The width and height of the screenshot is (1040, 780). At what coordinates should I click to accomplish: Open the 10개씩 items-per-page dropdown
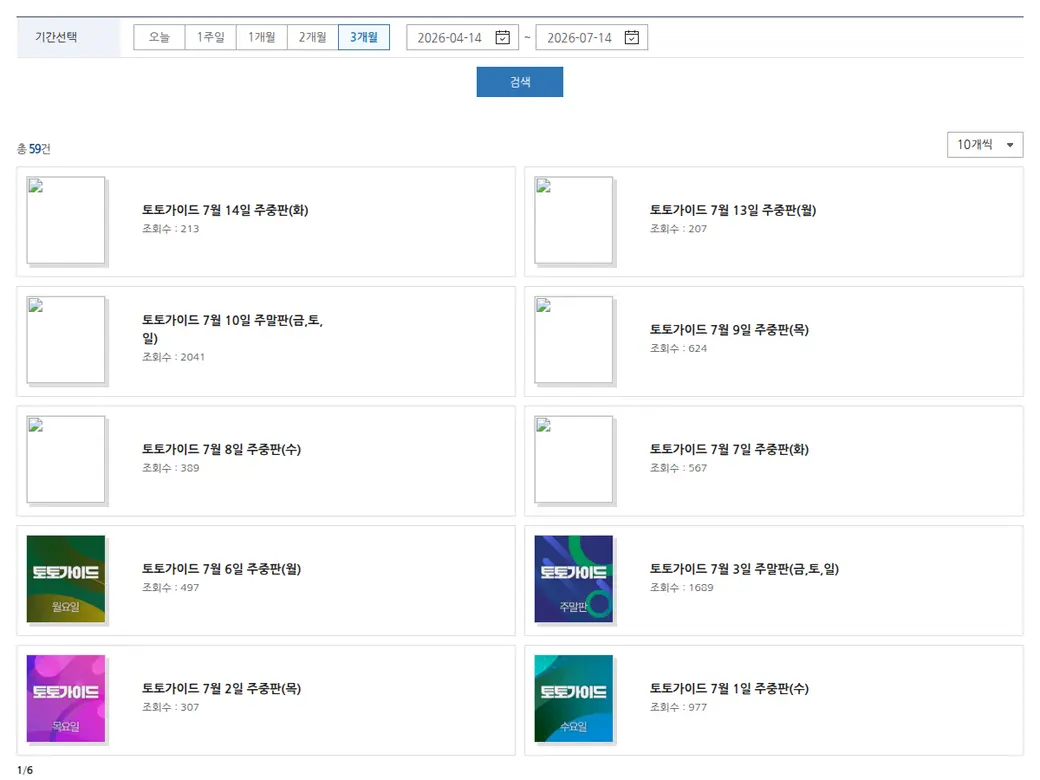coord(985,145)
